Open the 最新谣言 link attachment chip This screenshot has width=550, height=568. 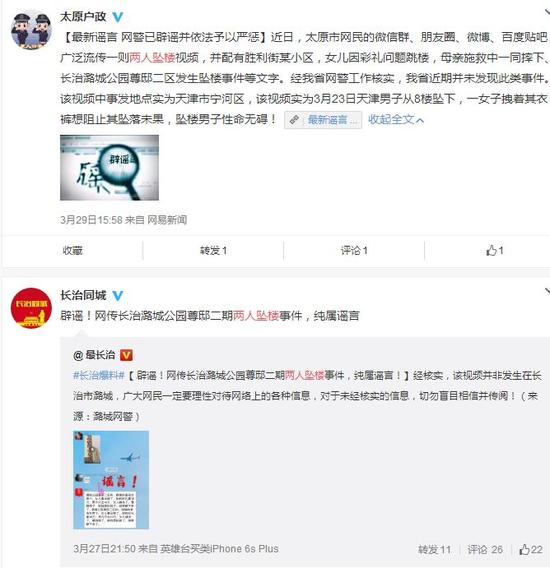click(323, 120)
